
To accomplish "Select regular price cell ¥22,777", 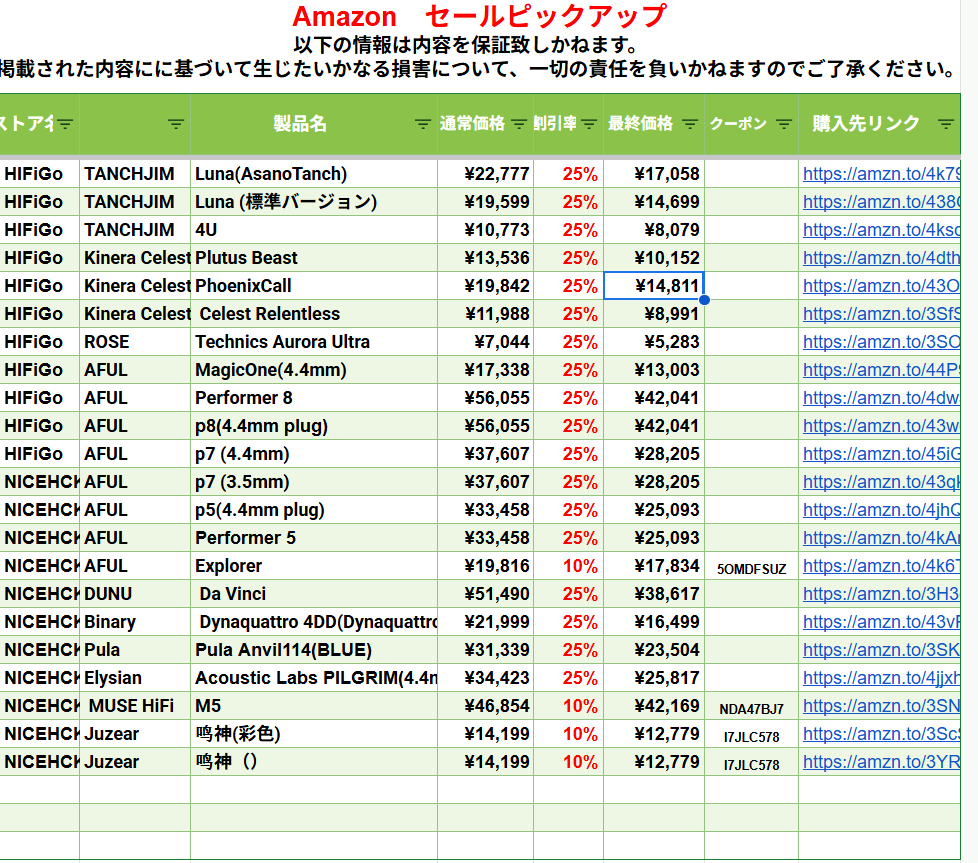I will click(485, 174).
